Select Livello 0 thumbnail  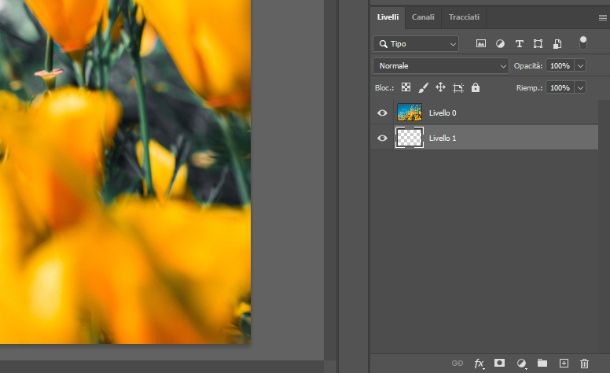coord(409,113)
